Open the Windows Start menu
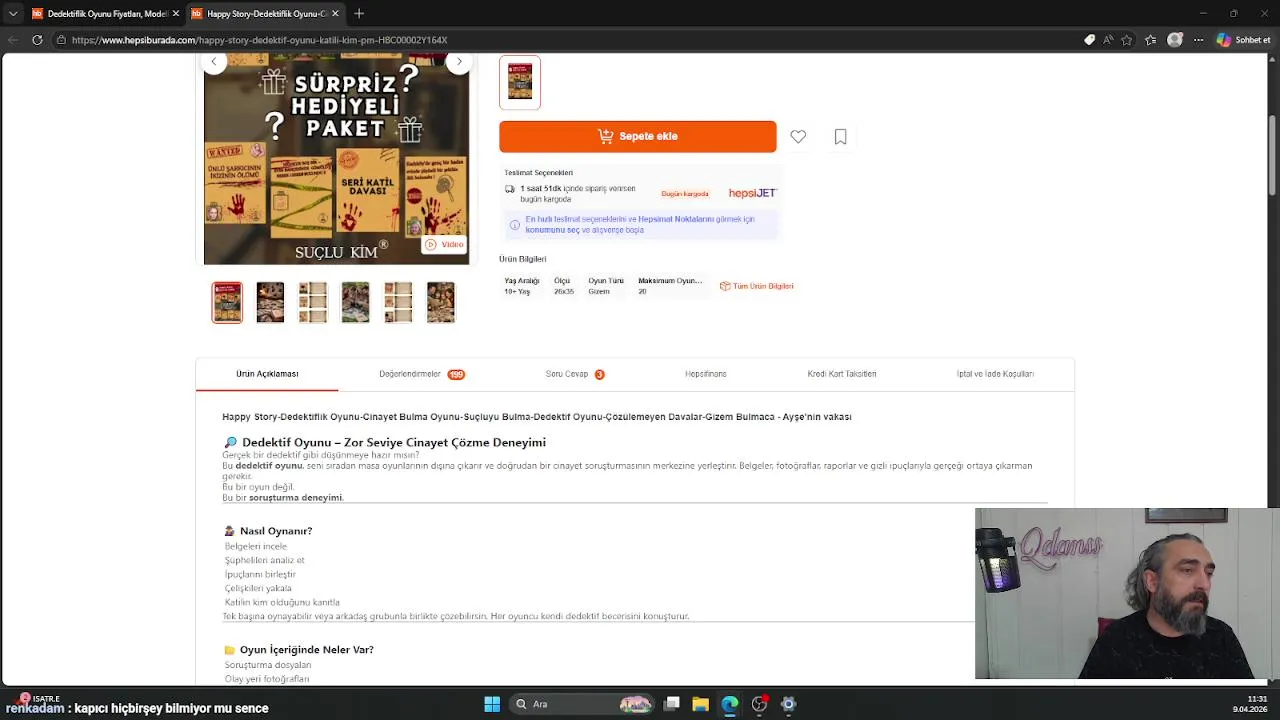The image size is (1280, 720). click(x=492, y=704)
